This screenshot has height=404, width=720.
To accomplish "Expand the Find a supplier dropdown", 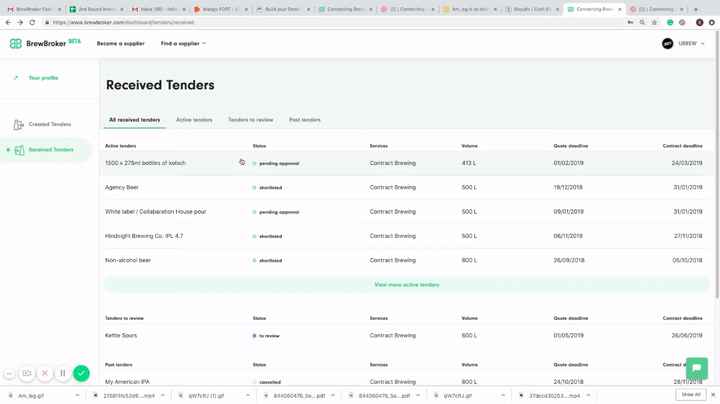I will (183, 44).
